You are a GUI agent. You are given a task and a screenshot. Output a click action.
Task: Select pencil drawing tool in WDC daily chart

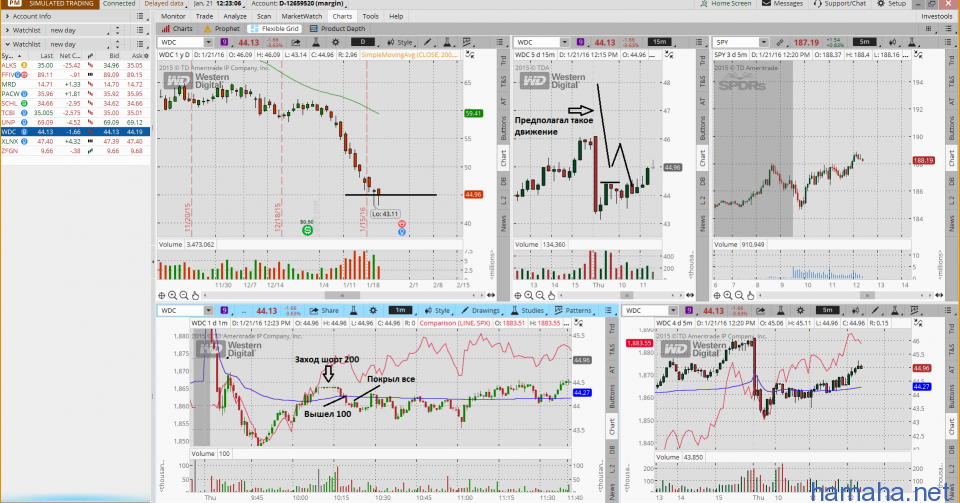(x=428, y=42)
